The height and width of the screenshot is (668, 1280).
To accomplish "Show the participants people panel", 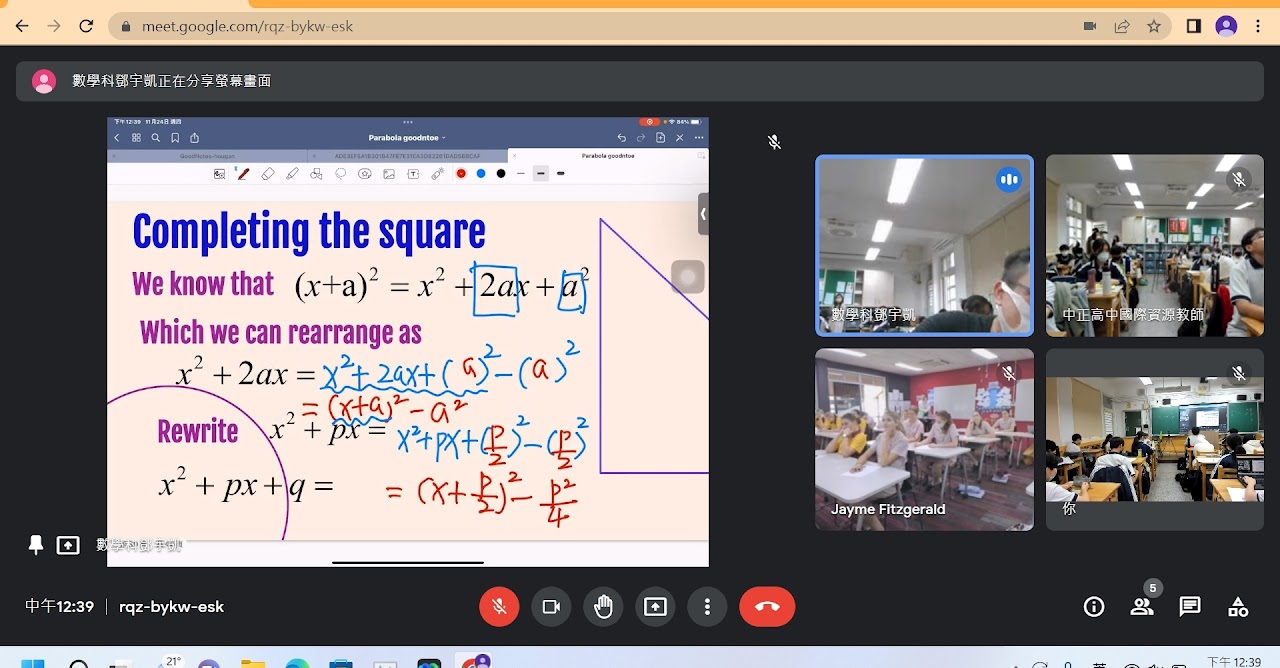I will tap(1142, 607).
